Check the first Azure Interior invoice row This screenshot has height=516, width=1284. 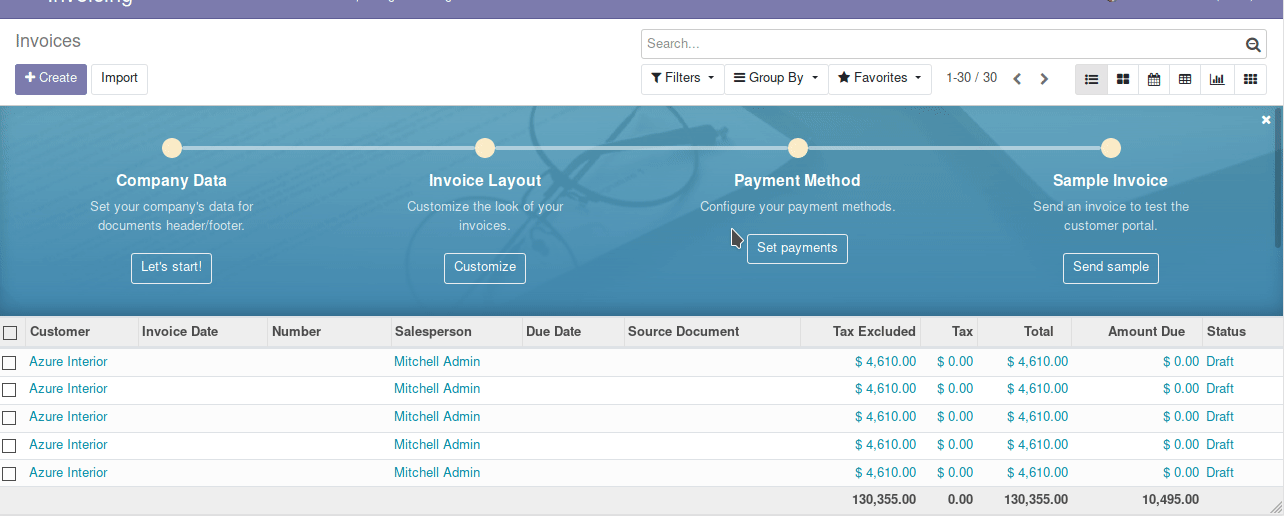coord(10,362)
